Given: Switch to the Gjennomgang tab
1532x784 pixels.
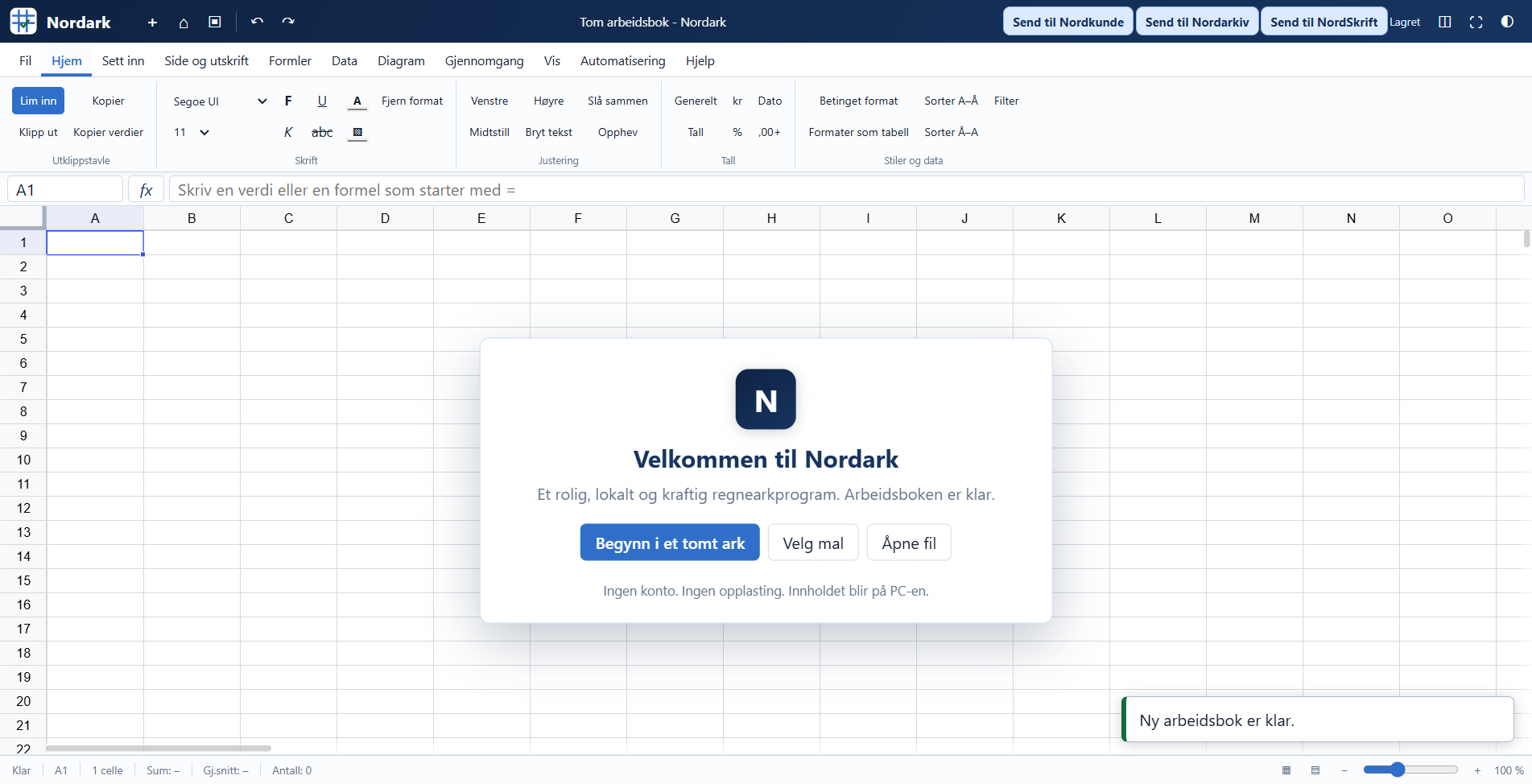Looking at the screenshot, I should tap(485, 60).
